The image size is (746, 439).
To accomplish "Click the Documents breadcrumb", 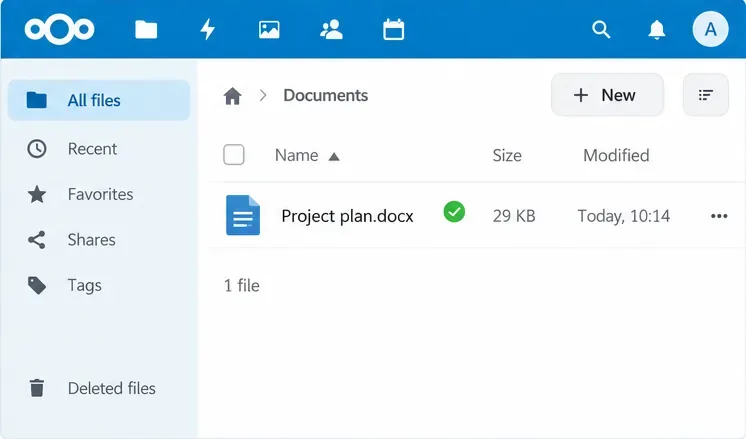I will [x=325, y=95].
